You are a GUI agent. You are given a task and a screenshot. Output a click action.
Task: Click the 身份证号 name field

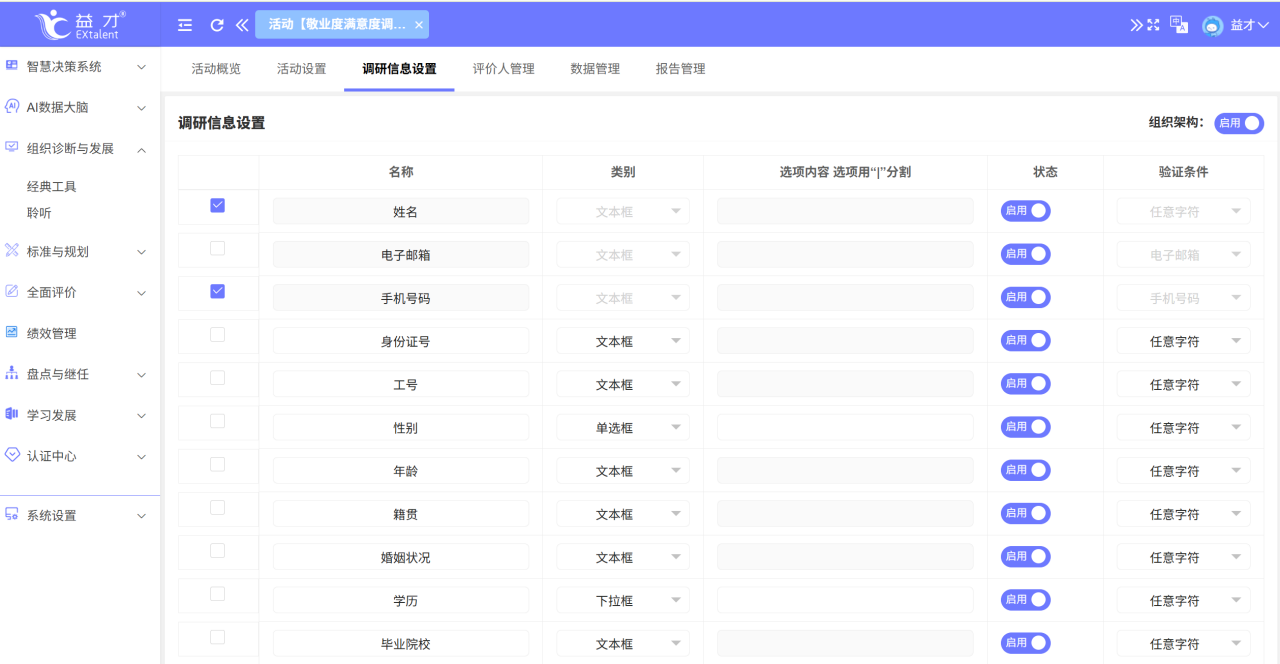[401, 341]
